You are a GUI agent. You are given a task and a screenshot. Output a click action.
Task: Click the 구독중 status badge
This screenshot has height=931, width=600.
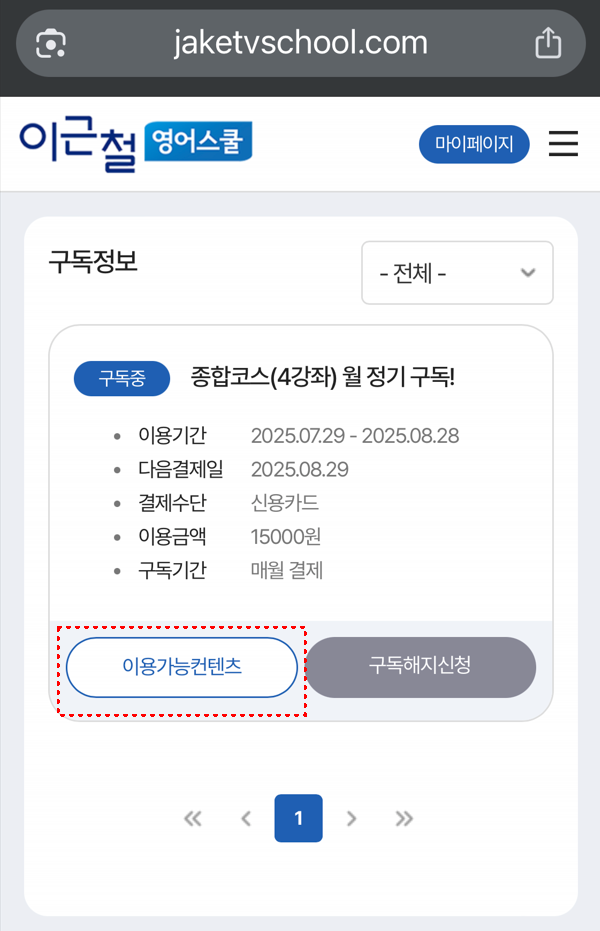[x=122, y=378]
